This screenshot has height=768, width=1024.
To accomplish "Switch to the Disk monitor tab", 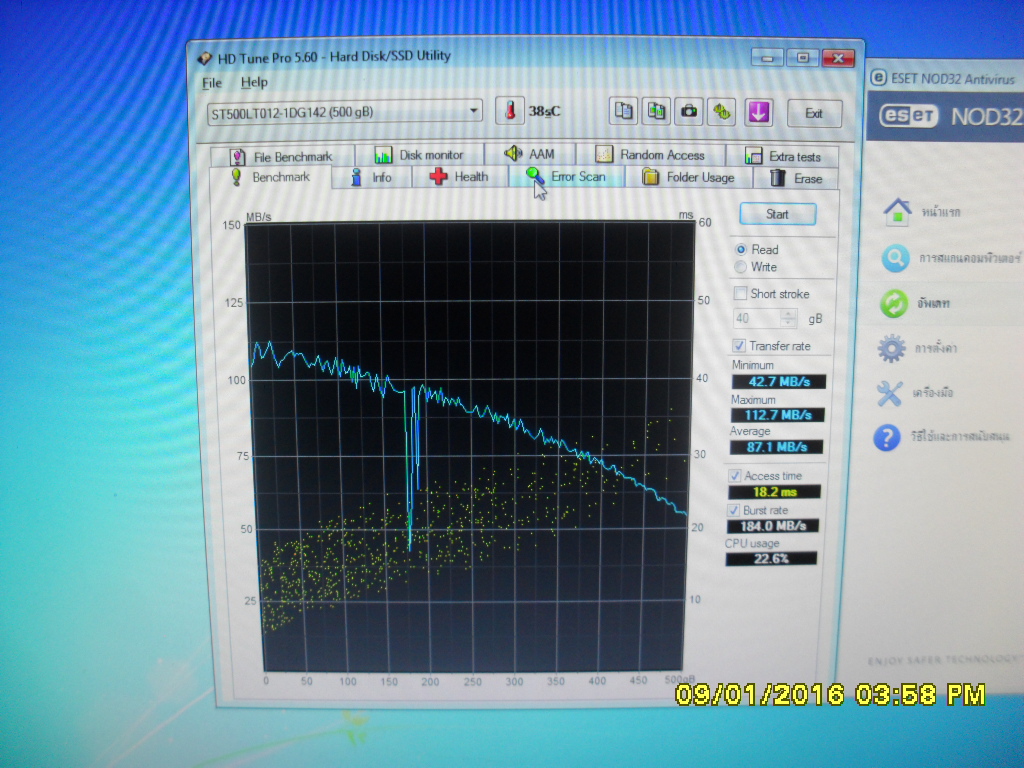I will 419,155.
